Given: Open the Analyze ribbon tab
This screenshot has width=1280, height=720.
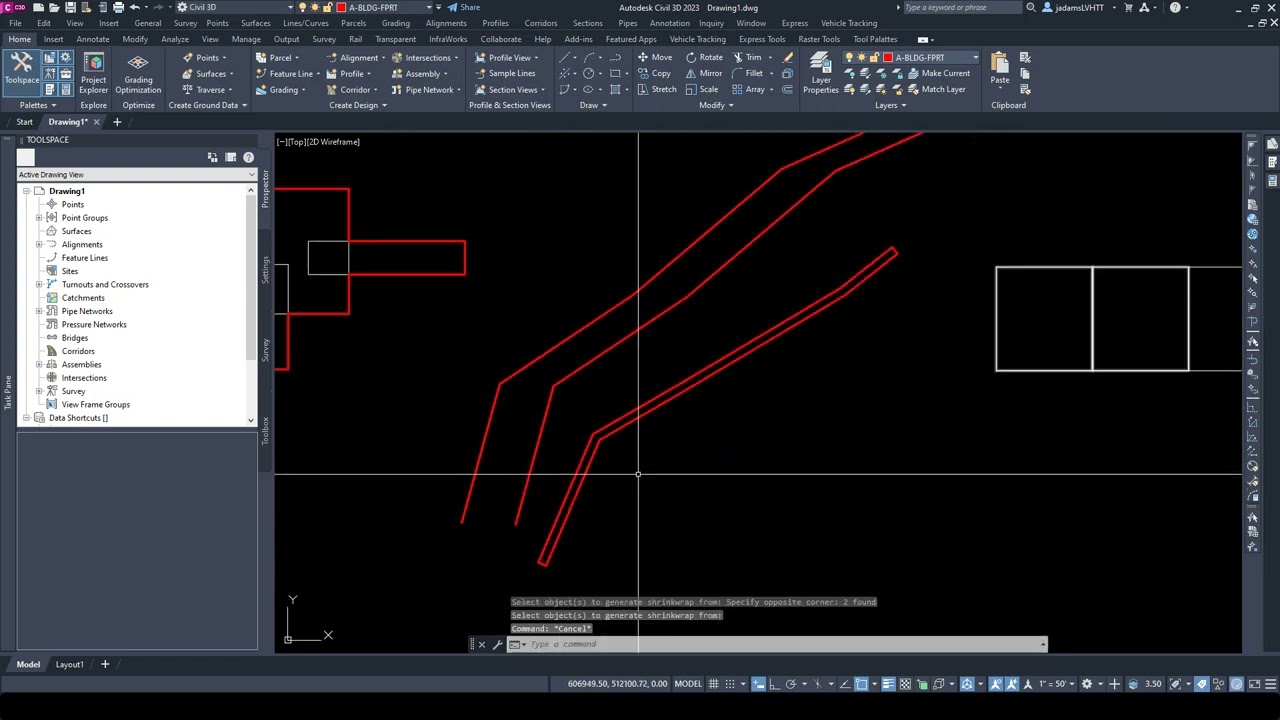Looking at the screenshot, I should [175, 39].
